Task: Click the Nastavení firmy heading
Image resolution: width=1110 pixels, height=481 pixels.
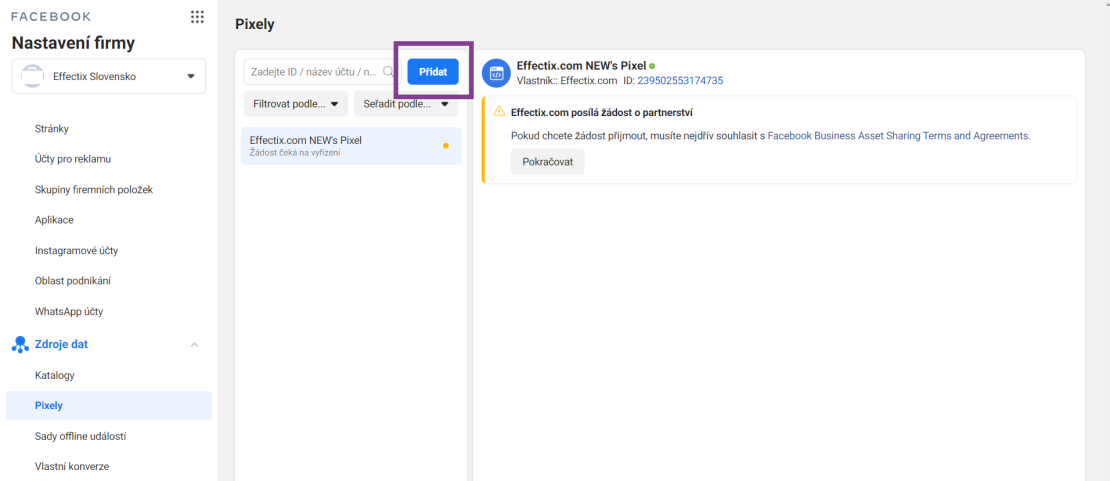Action: point(73,43)
